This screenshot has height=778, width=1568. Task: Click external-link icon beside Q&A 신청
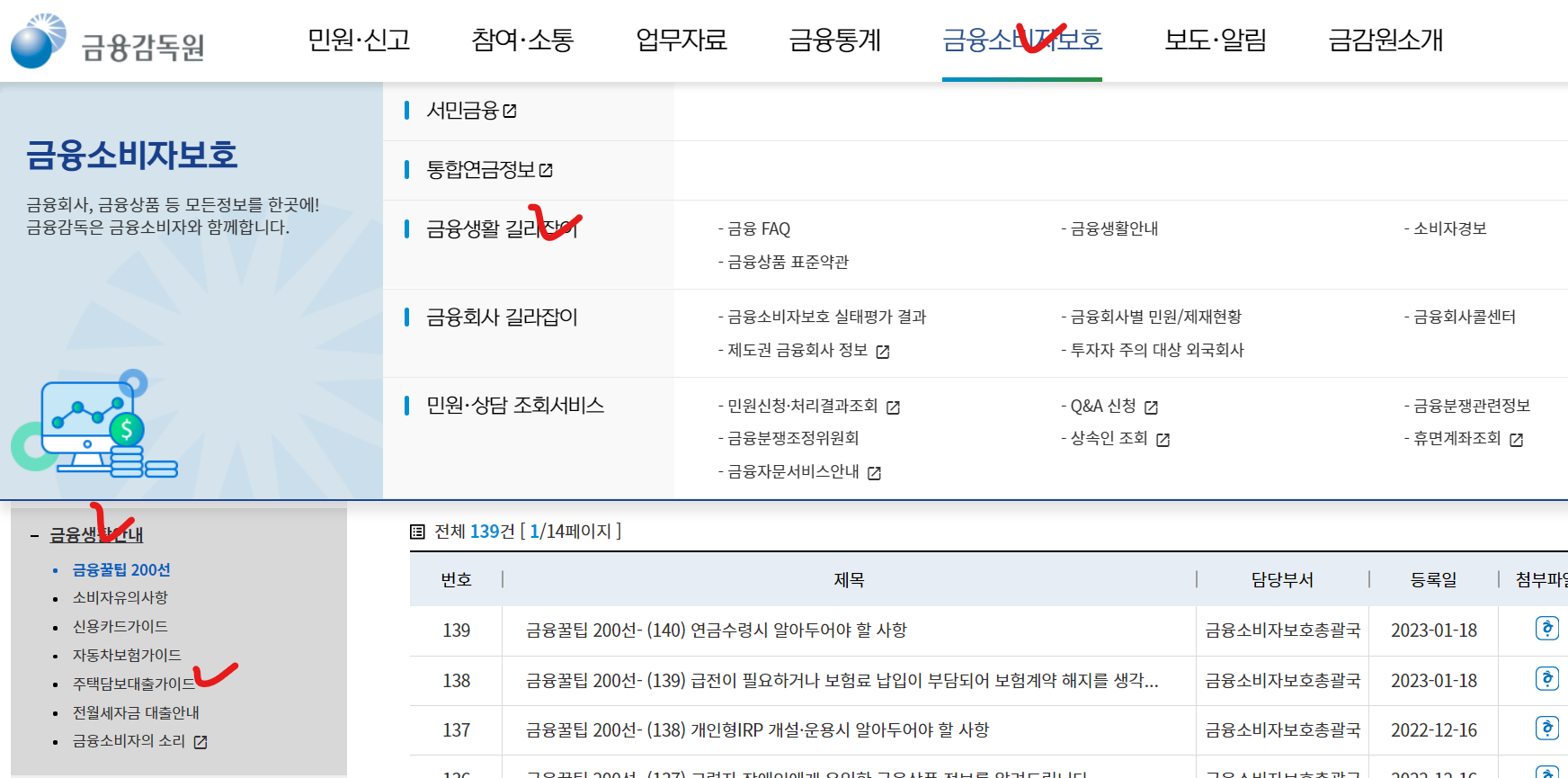click(x=1151, y=407)
